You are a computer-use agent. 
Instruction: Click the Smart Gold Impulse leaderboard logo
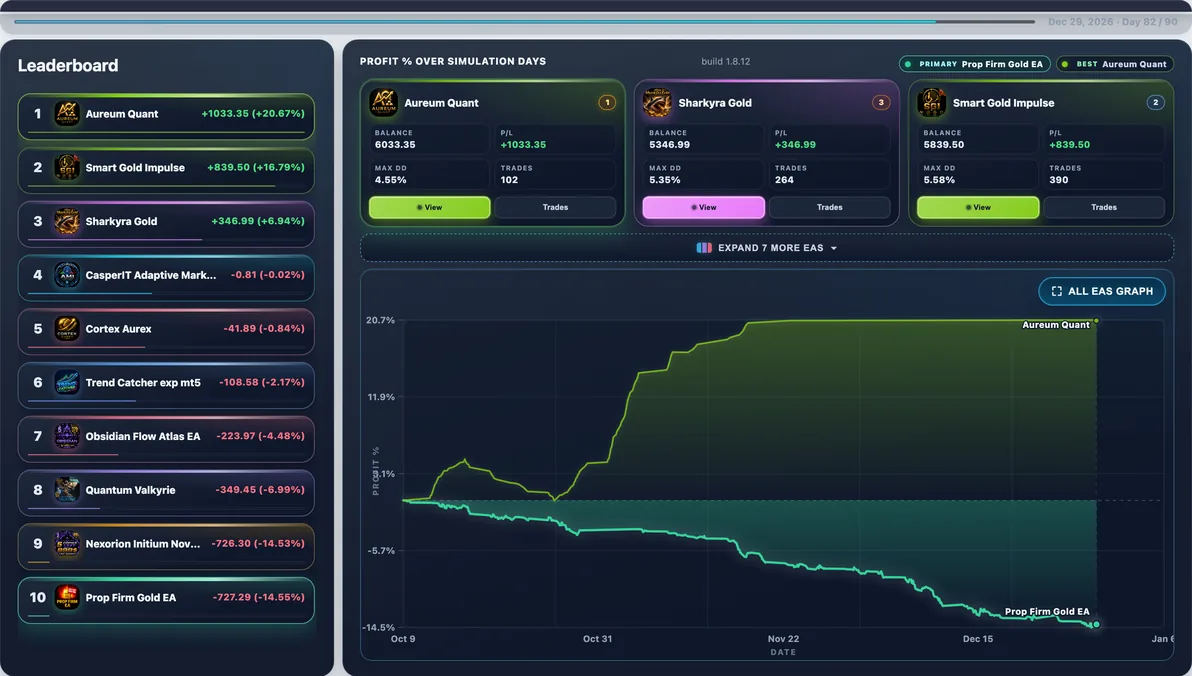pyautogui.click(x=67, y=167)
